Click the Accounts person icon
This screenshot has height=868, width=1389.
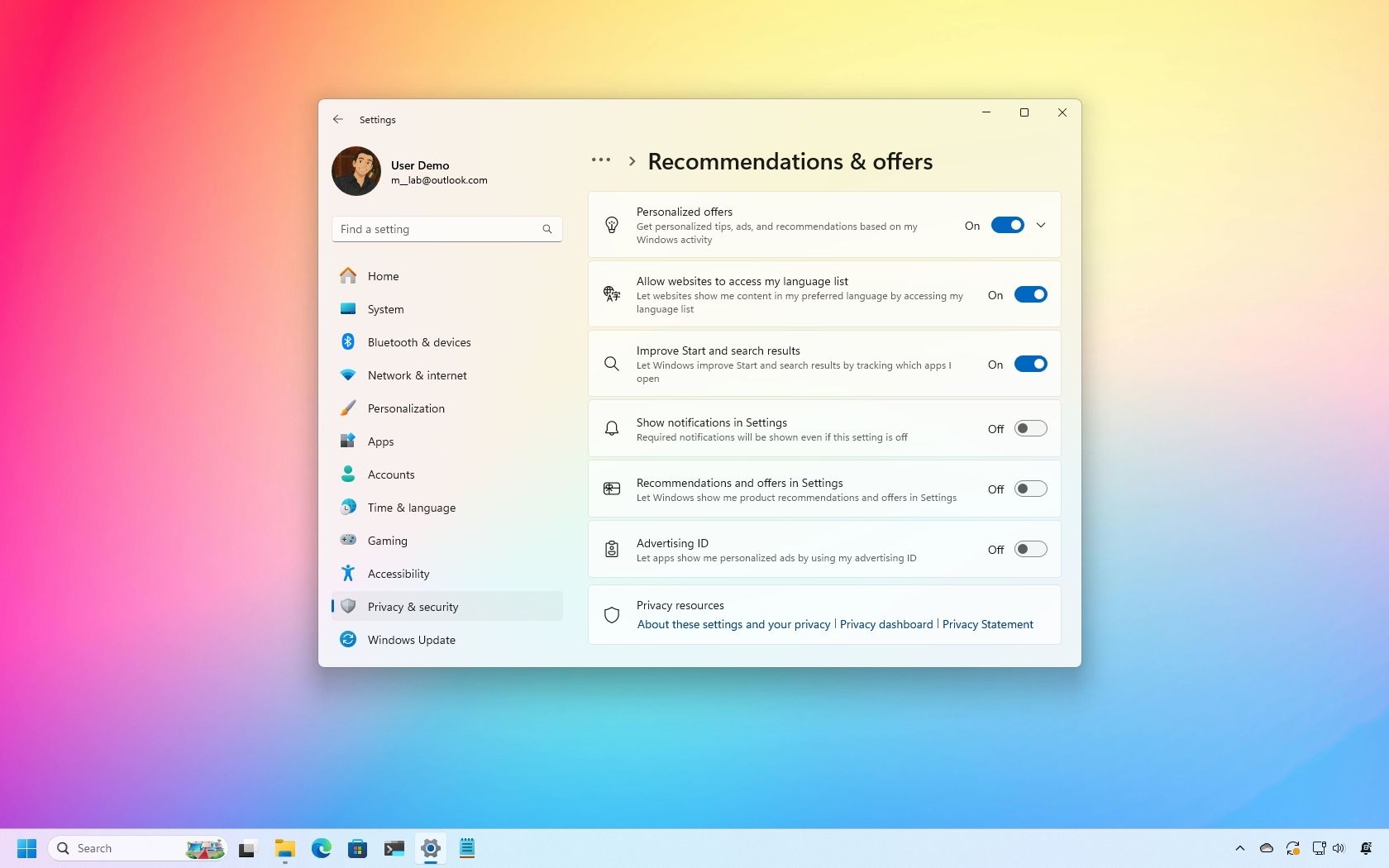pos(349,474)
